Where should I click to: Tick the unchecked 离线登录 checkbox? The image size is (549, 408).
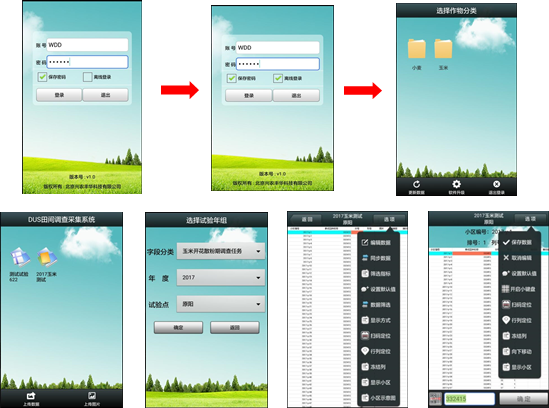coord(88,77)
